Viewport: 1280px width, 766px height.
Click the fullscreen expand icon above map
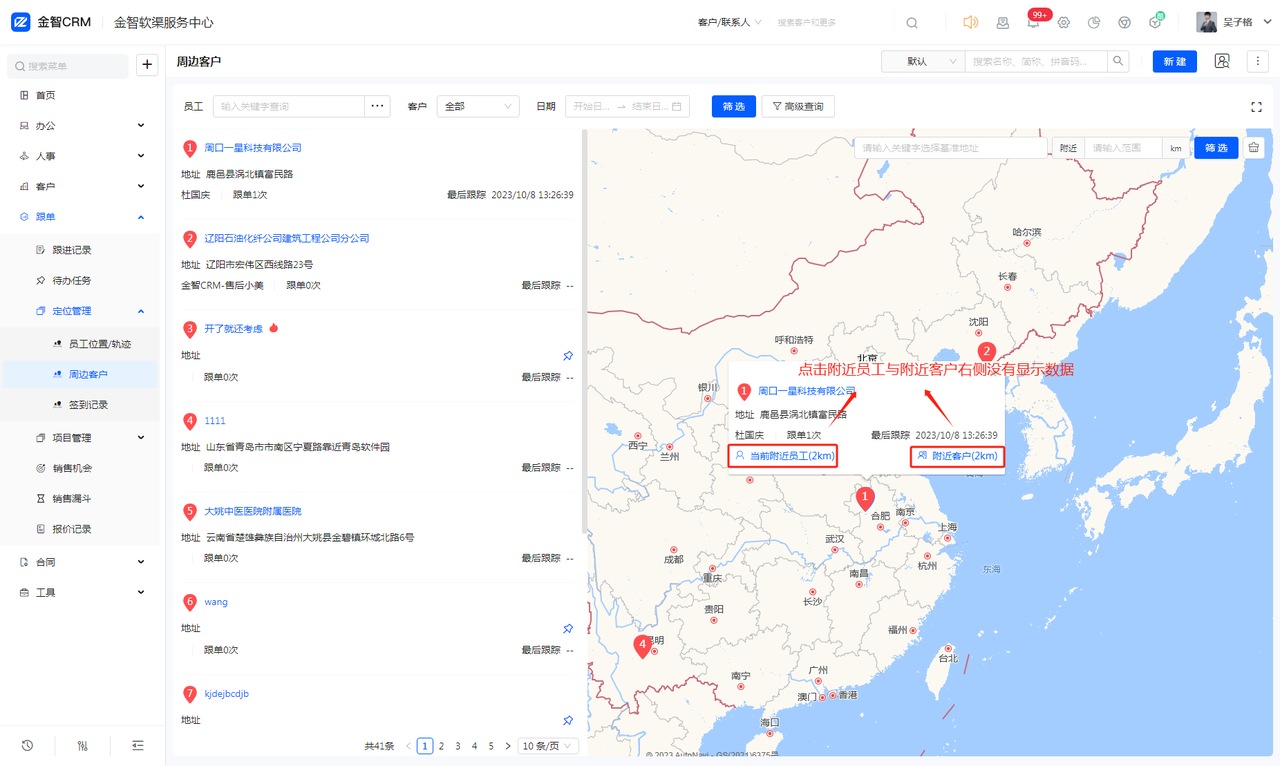click(1256, 107)
